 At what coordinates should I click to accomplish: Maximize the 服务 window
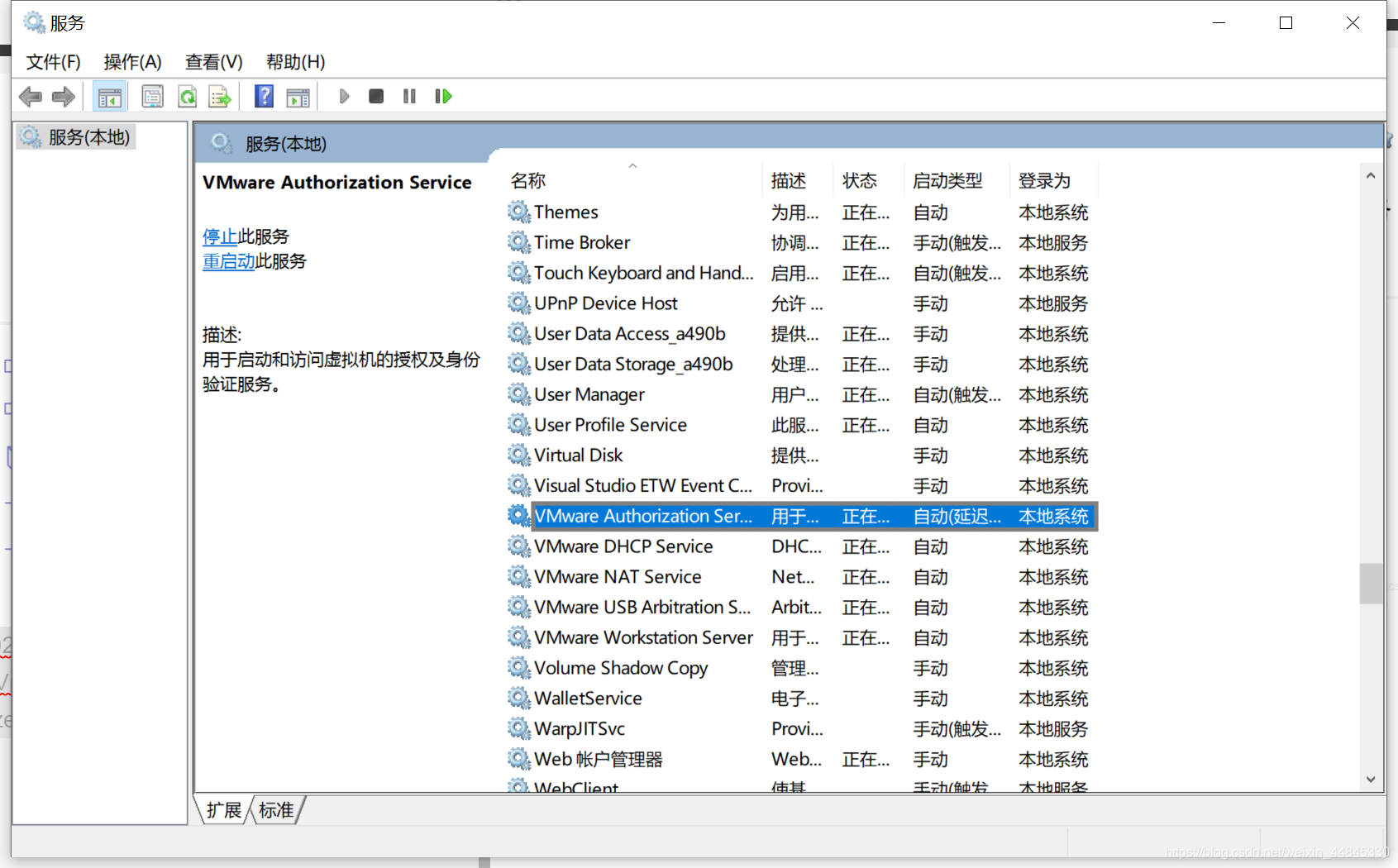[1286, 23]
